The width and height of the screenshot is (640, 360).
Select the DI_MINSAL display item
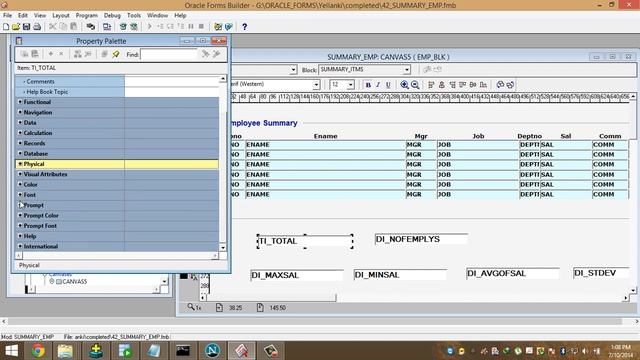pyautogui.click(x=400, y=275)
